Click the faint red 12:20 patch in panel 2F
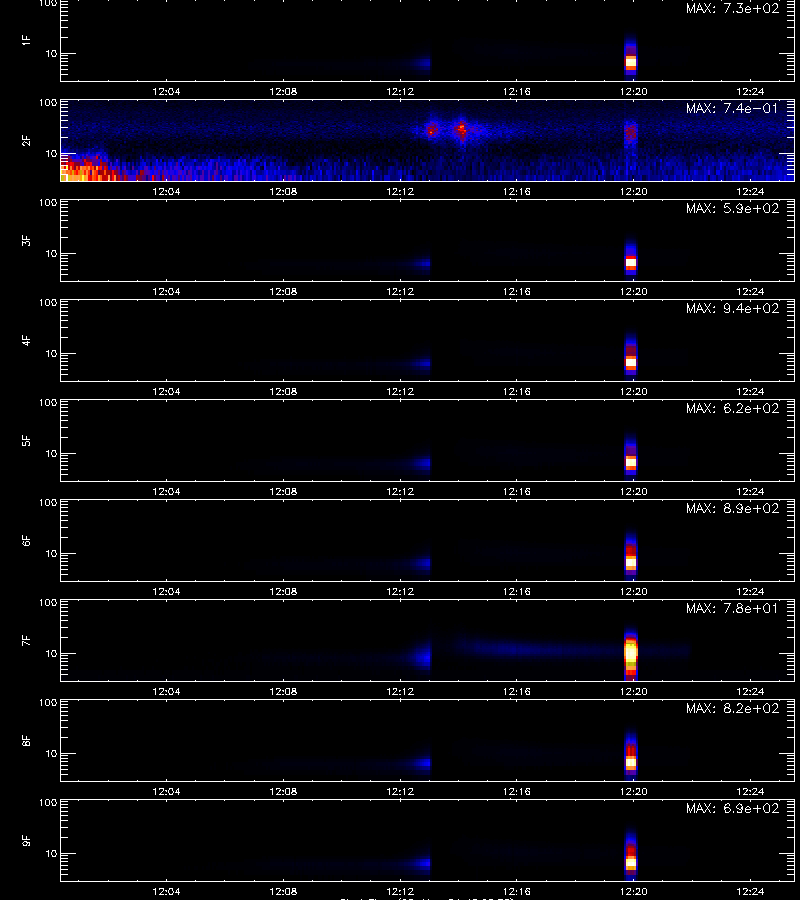 point(631,134)
